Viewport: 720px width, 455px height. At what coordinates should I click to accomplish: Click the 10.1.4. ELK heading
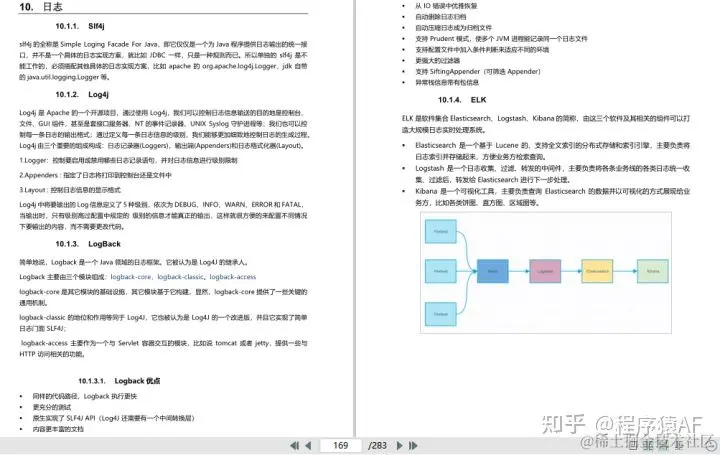point(462,100)
